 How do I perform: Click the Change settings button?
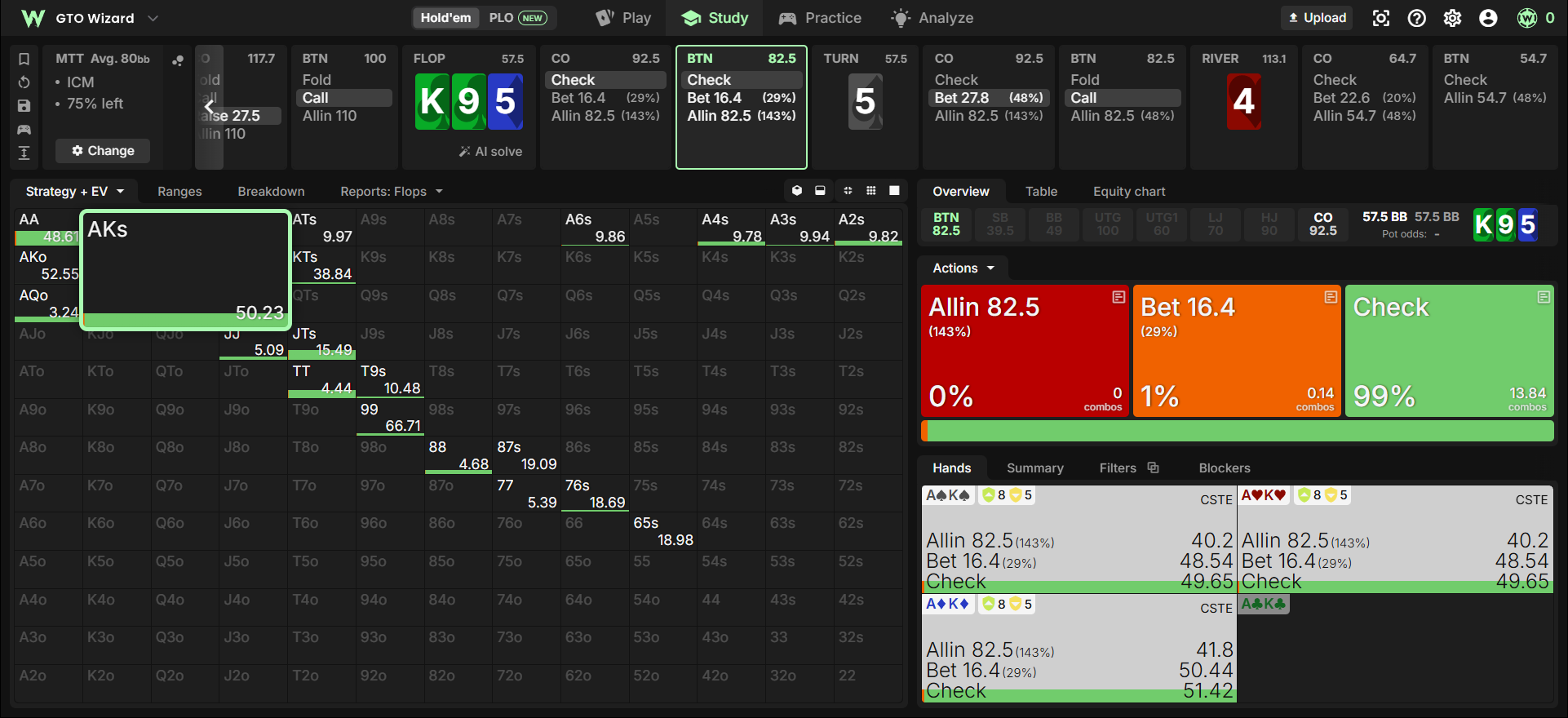click(x=103, y=150)
